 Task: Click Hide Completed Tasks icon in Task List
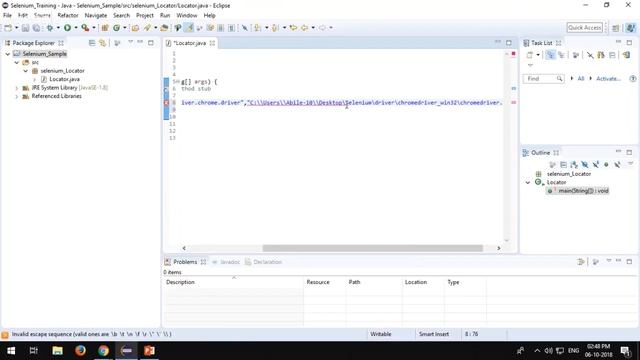tap(590, 55)
